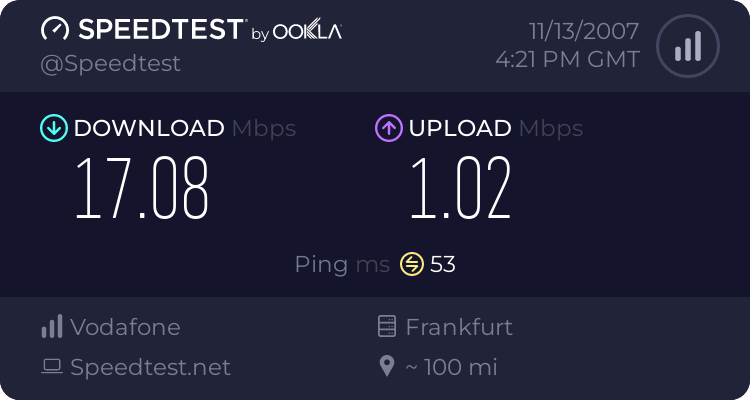Click the yellow ping icon
Image resolution: width=750 pixels, height=400 pixels.
pyautogui.click(x=412, y=264)
